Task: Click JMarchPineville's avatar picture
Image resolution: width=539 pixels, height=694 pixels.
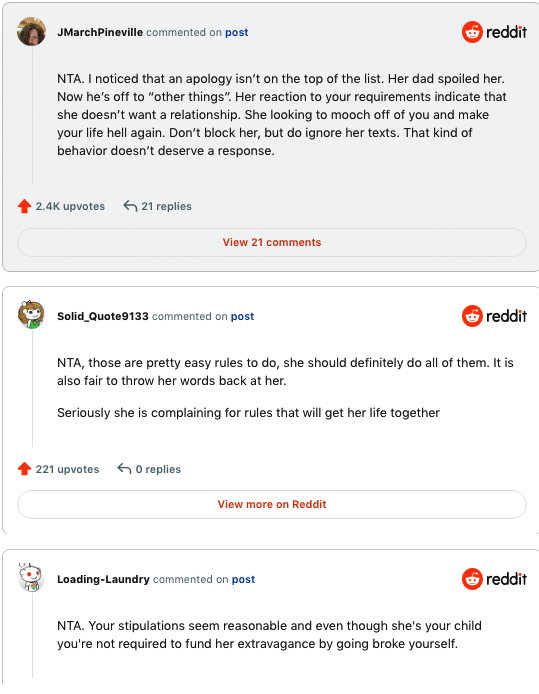Action: 31,32
